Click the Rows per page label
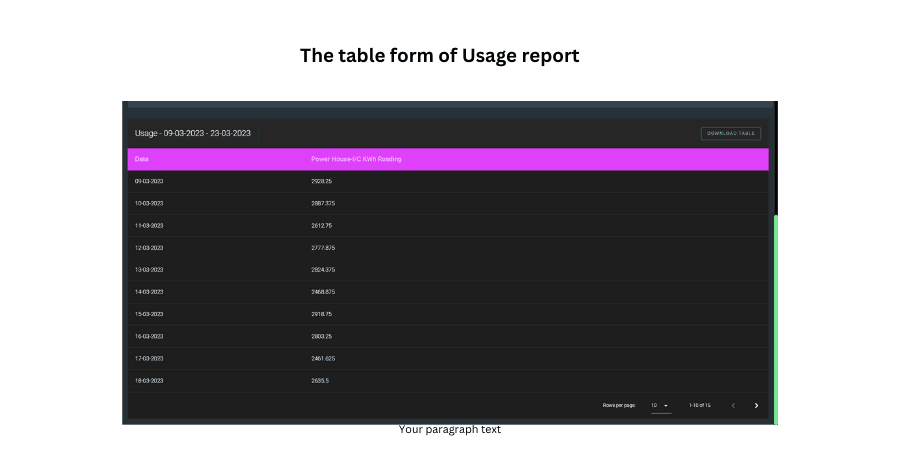This screenshot has width=900, height=450. (x=619, y=405)
